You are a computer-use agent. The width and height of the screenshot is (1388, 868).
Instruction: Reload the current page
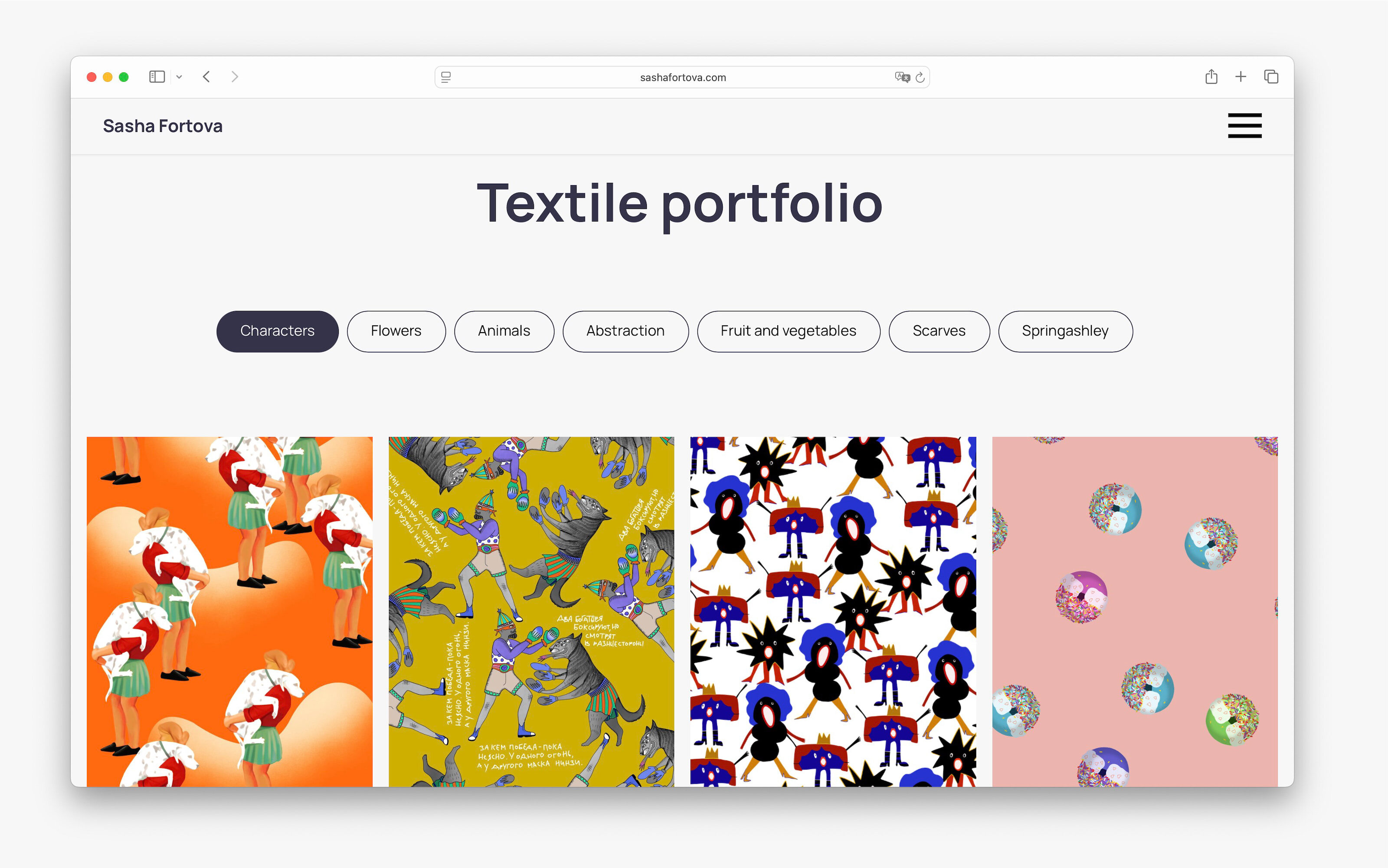click(920, 78)
